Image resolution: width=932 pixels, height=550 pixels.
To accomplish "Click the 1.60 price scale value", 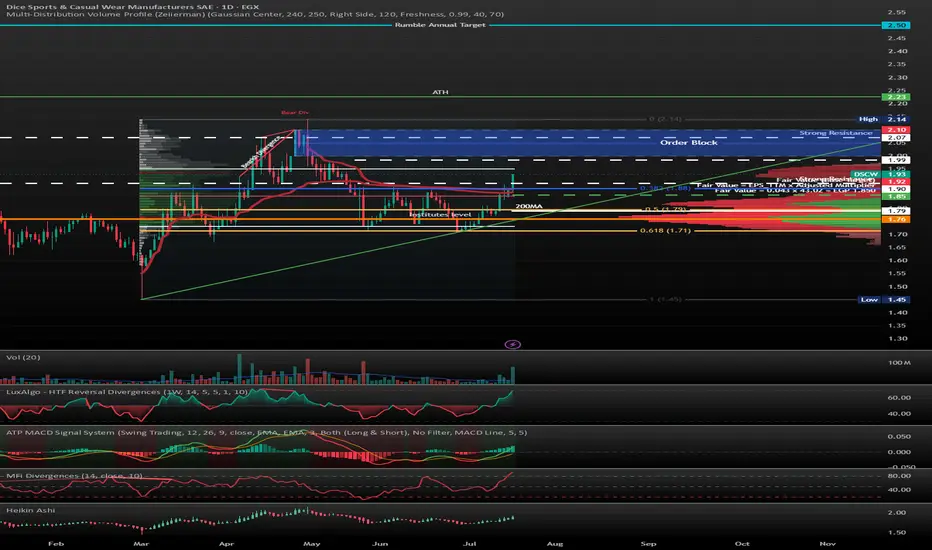I will pyautogui.click(x=896, y=260).
